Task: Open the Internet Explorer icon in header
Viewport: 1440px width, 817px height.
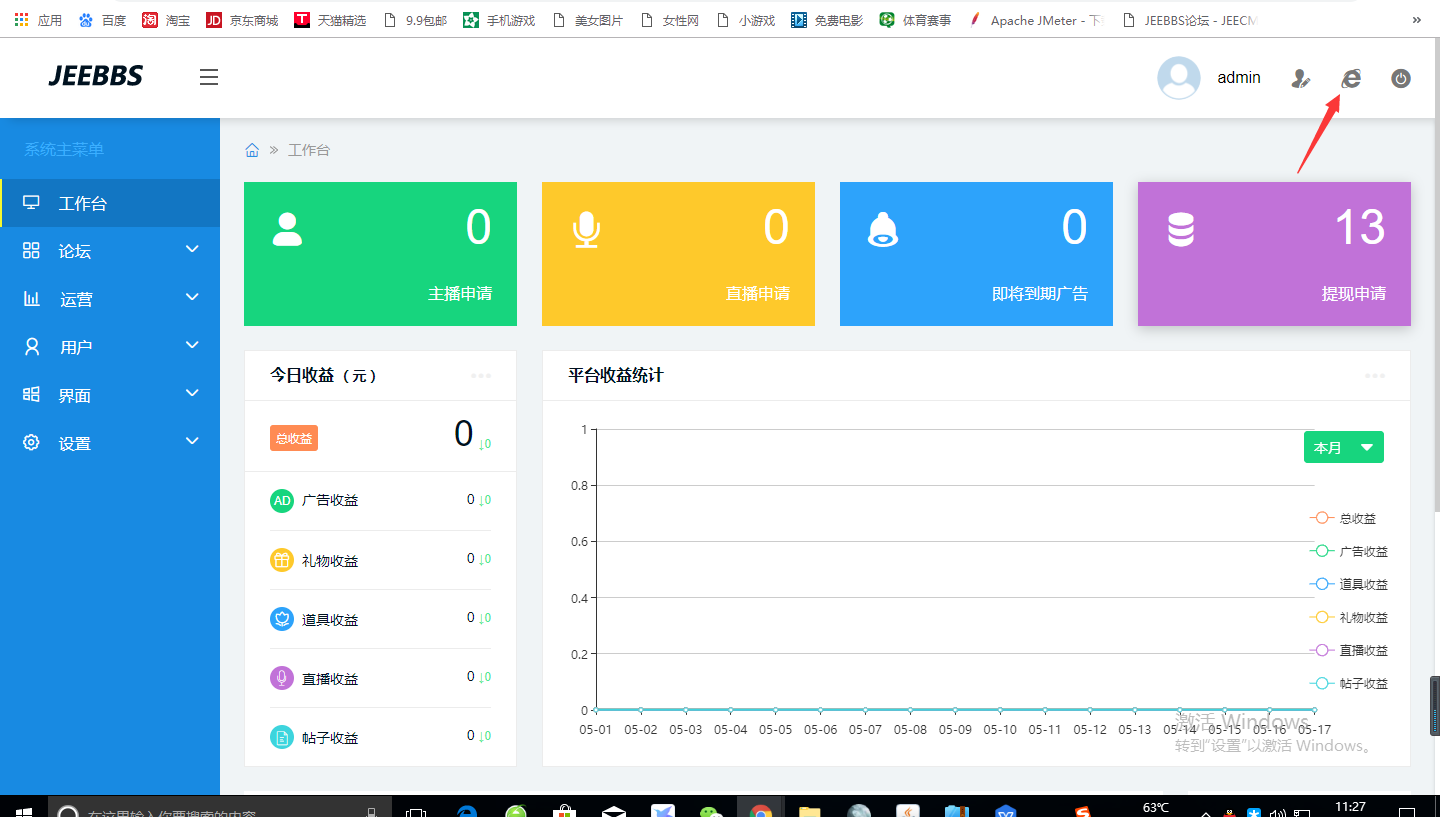Action: (1351, 78)
